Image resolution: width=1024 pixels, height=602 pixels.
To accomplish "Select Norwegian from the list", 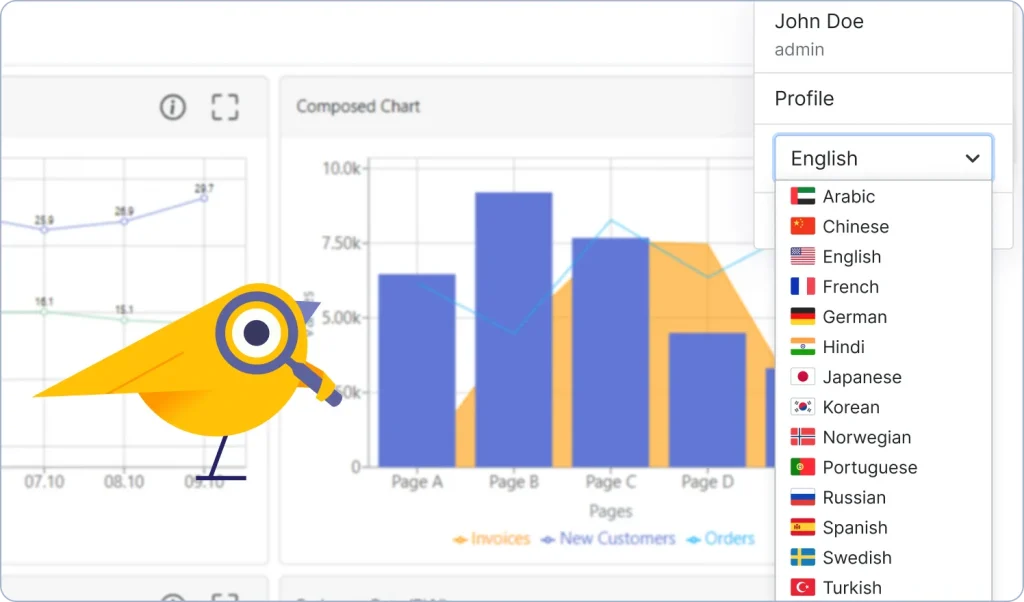I will click(x=883, y=437).
